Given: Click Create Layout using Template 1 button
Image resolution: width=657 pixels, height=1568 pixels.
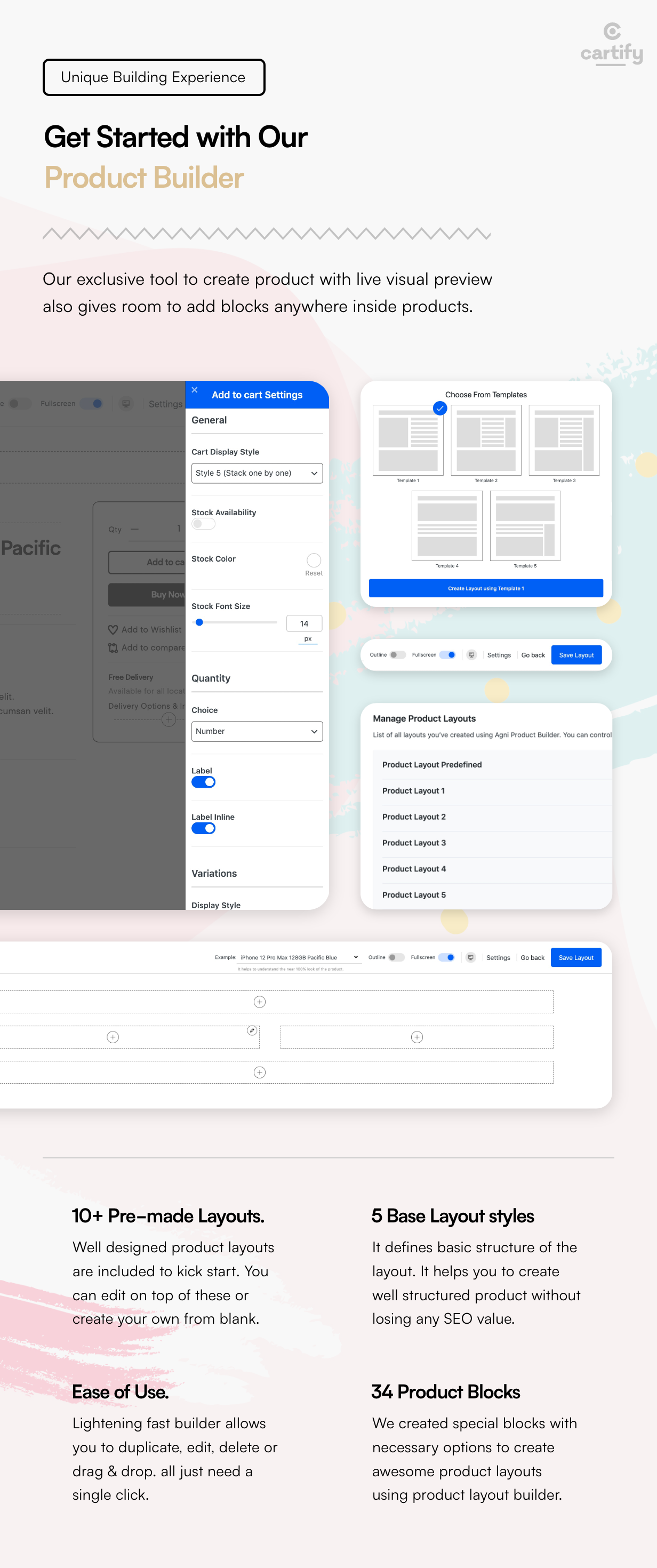Looking at the screenshot, I should [486, 588].
